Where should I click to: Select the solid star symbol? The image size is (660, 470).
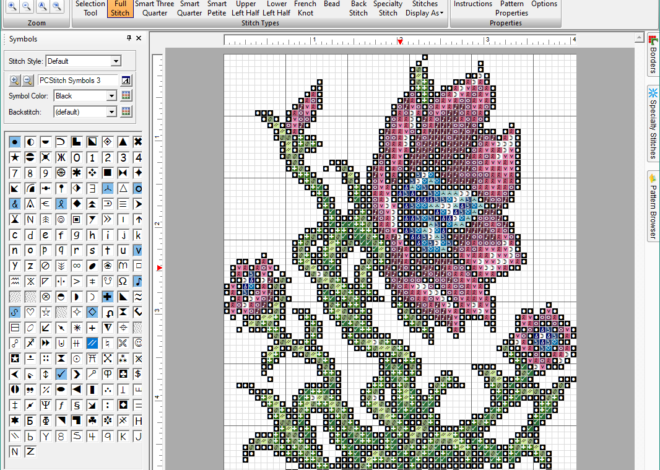(15, 157)
